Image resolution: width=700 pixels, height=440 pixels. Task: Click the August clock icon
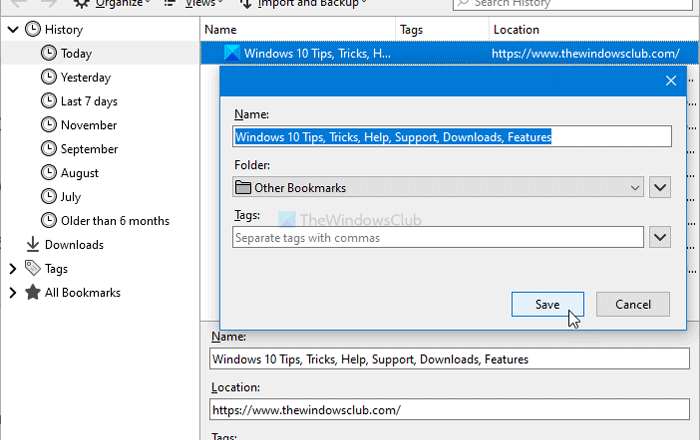pos(49,173)
